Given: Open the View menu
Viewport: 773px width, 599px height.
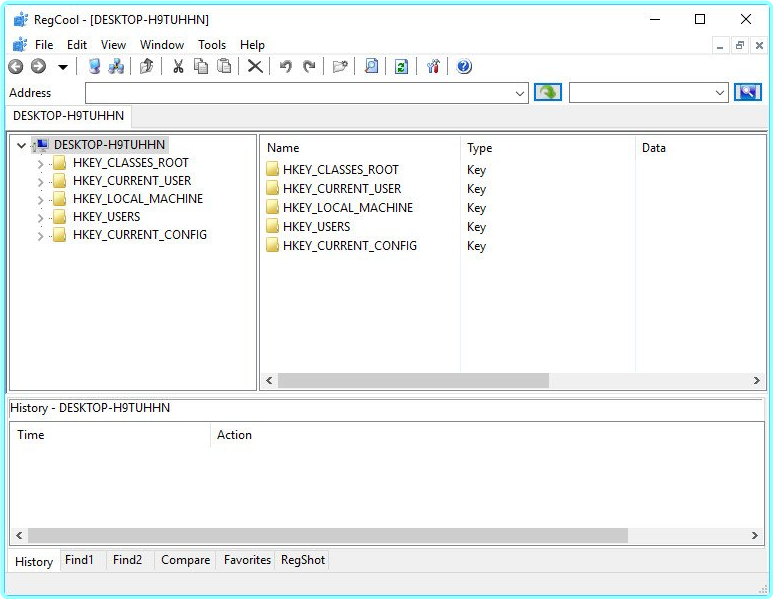Looking at the screenshot, I should tap(113, 45).
